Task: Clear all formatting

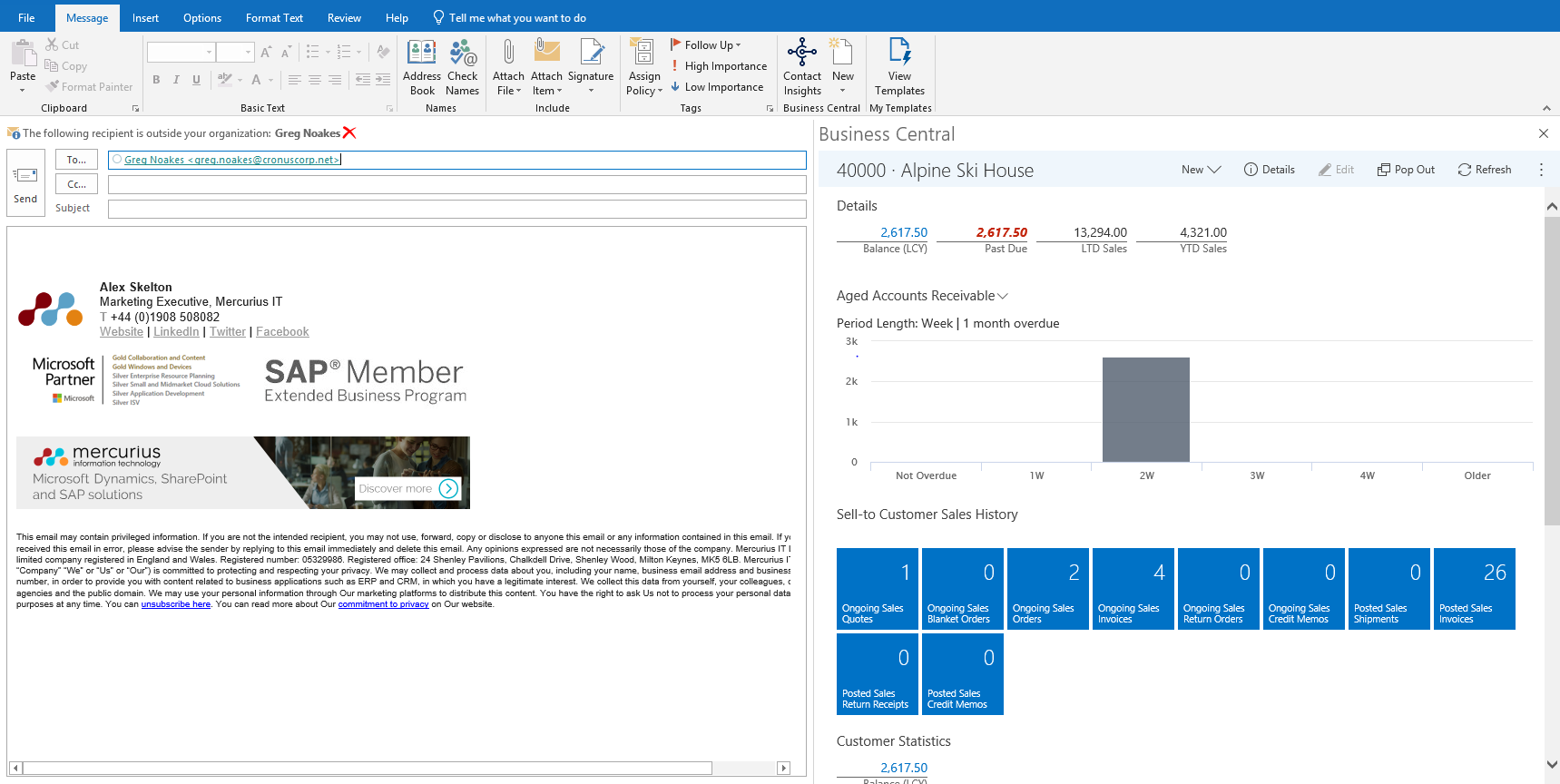Action: pos(383,52)
